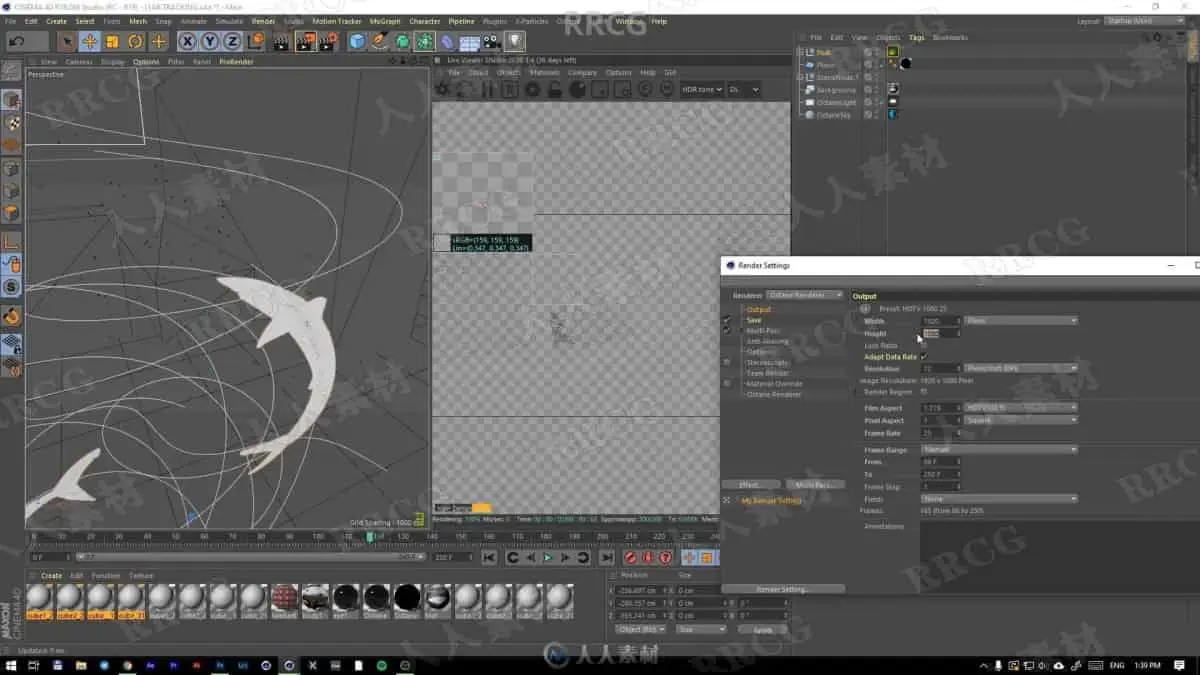Select the Rotate tool icon
The image size is (1200, 675).
(x=135, y=41)
